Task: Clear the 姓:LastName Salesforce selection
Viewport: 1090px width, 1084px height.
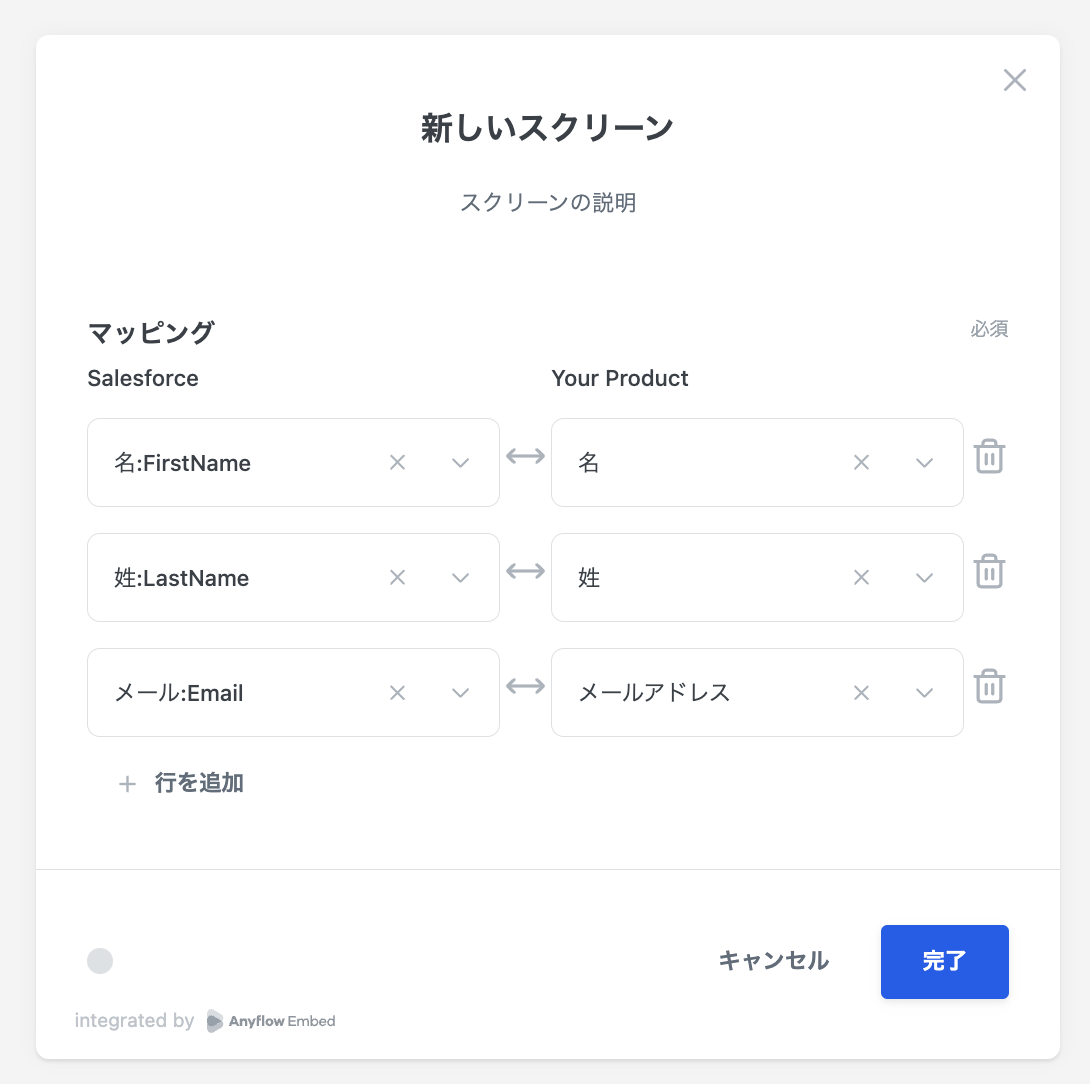Action: click(x=397, y=577)
